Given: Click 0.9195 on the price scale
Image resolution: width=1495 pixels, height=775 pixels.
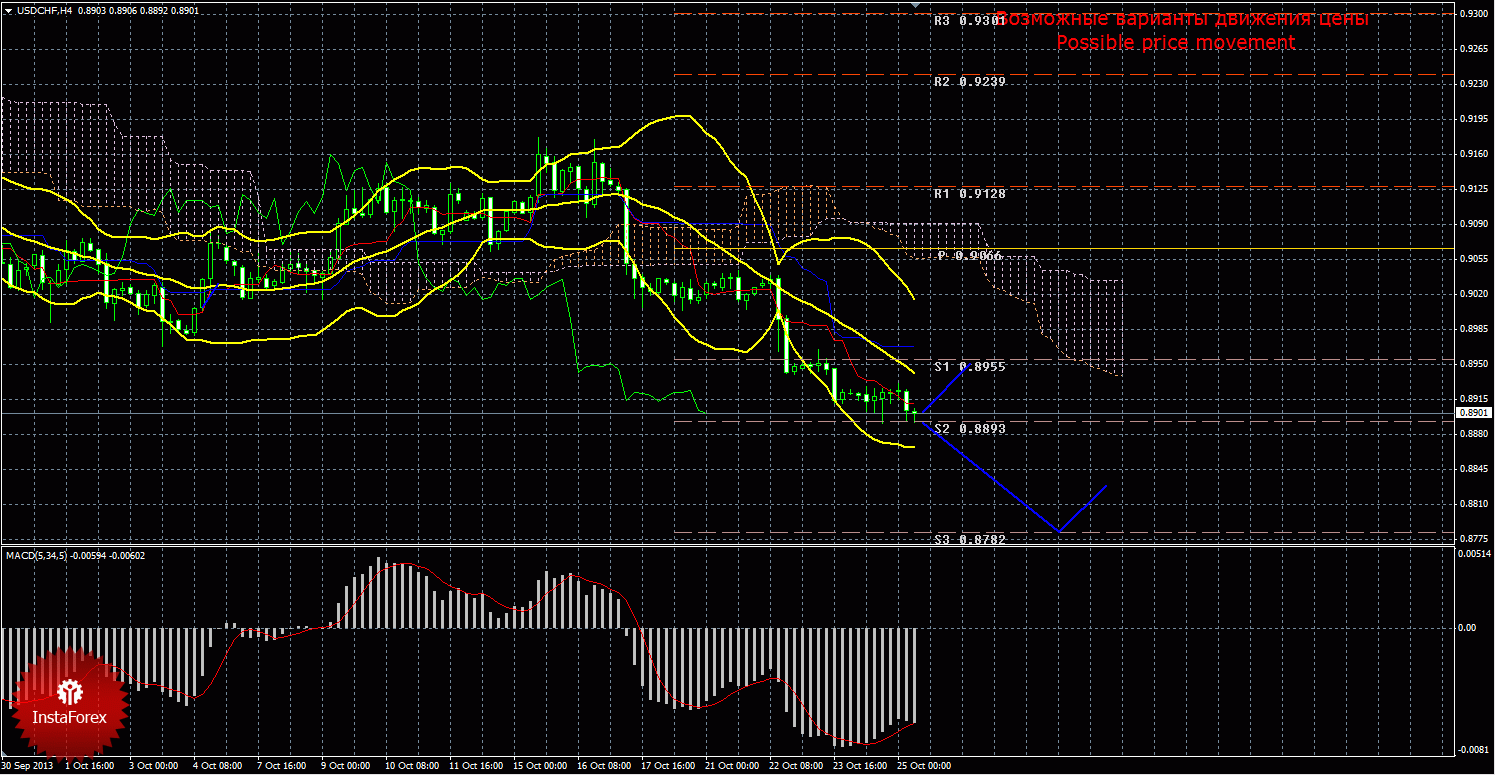Looking at the screenshot, I should click(x=1475, y=119).
